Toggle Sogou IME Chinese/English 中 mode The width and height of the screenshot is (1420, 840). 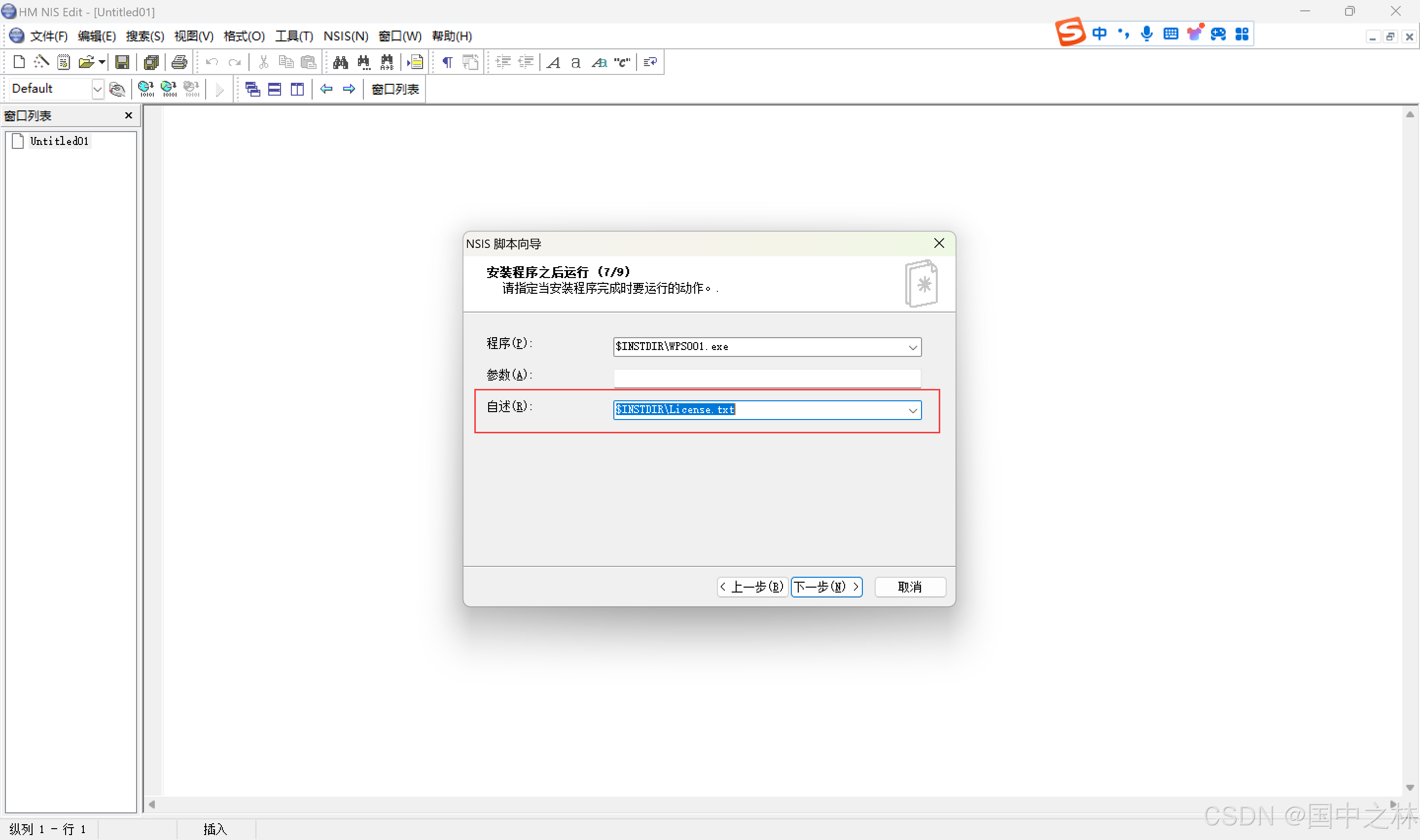pyautogui.click(x=1099, y=34)
